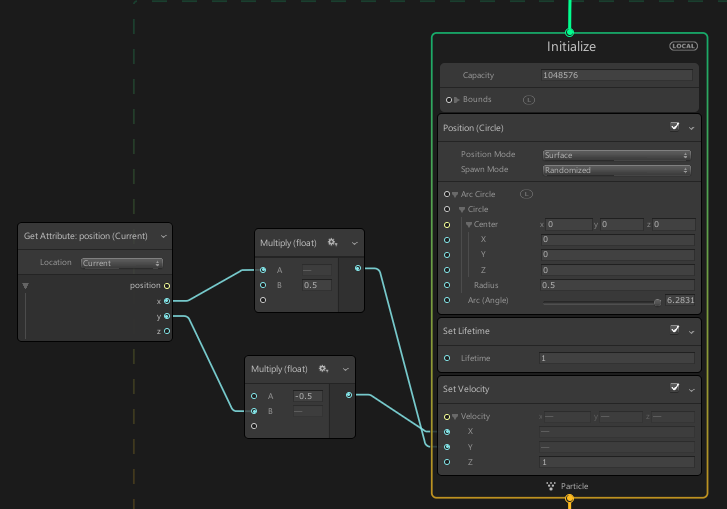Click the z output port on Get Attribute
The width and height of the screenshot is (727, 509).
(x=167, y=331)
